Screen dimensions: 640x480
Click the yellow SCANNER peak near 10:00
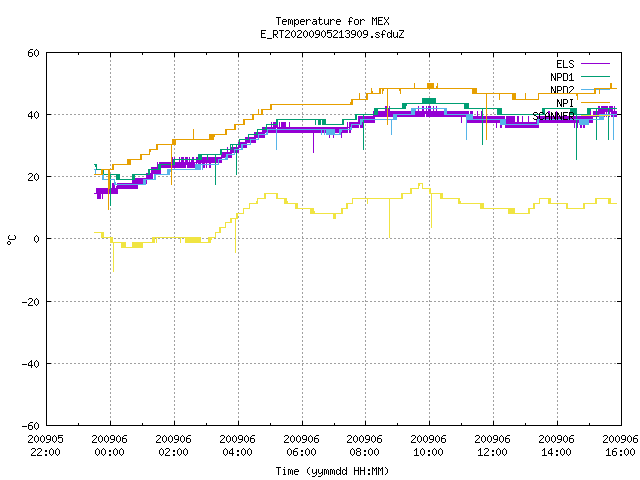(420, 186)
